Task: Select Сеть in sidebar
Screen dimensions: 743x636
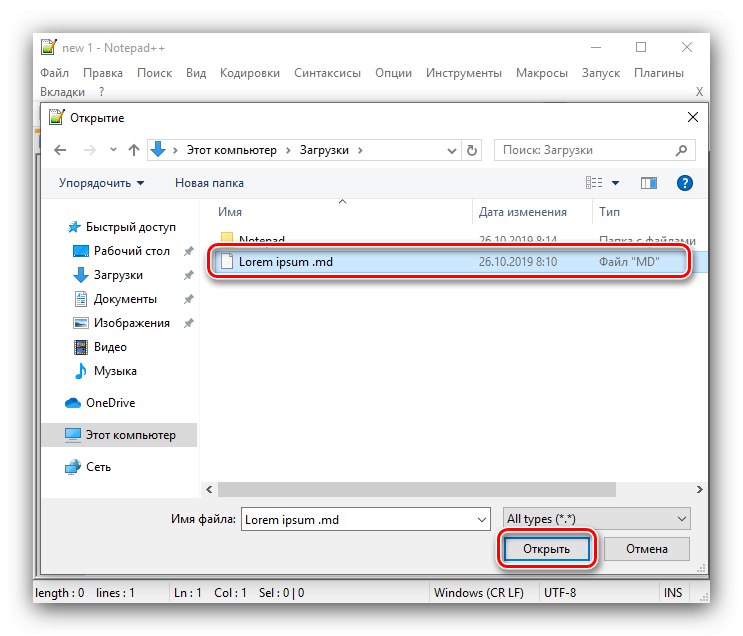Action: [x=88, y=467]
